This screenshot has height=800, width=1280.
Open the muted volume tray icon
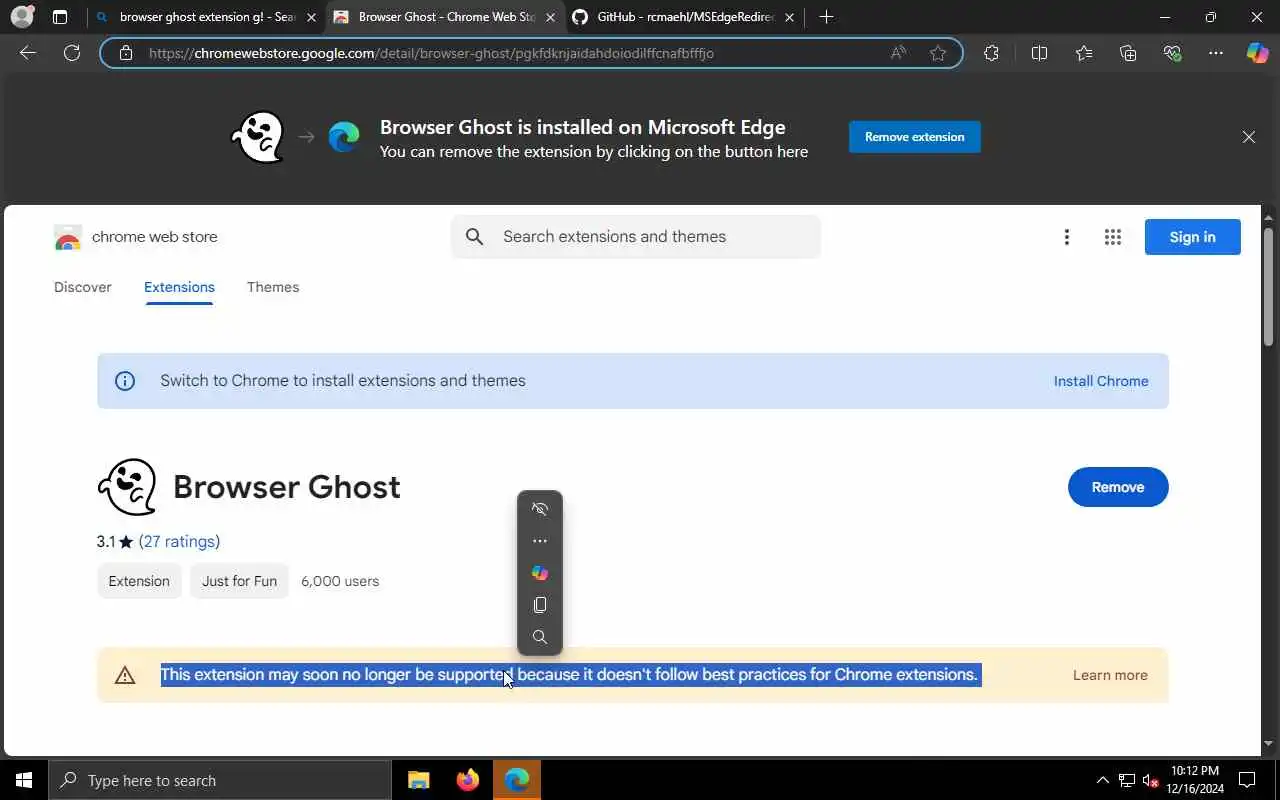(x=1151, y=780)
